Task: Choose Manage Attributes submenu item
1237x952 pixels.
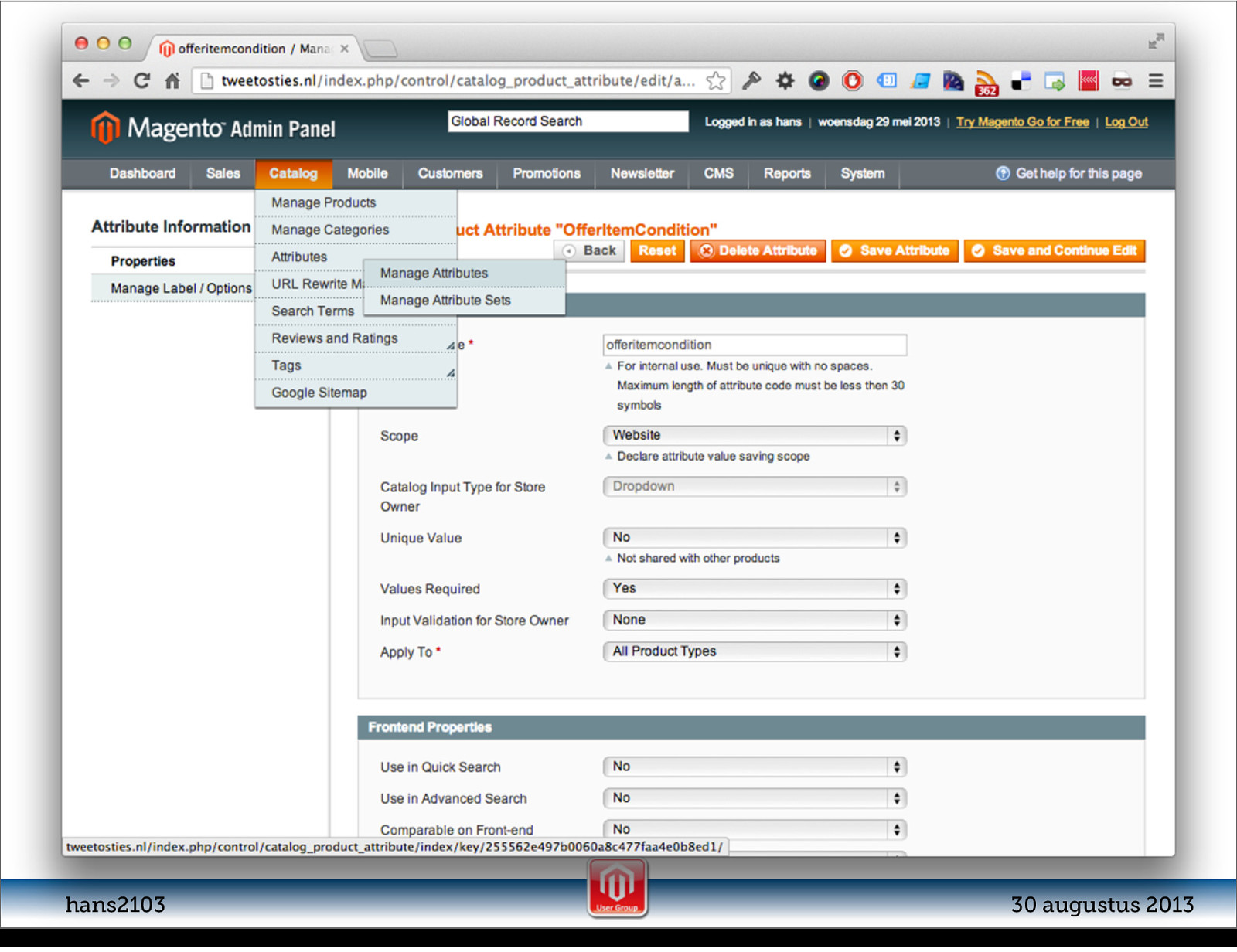Action: point(464,273)
